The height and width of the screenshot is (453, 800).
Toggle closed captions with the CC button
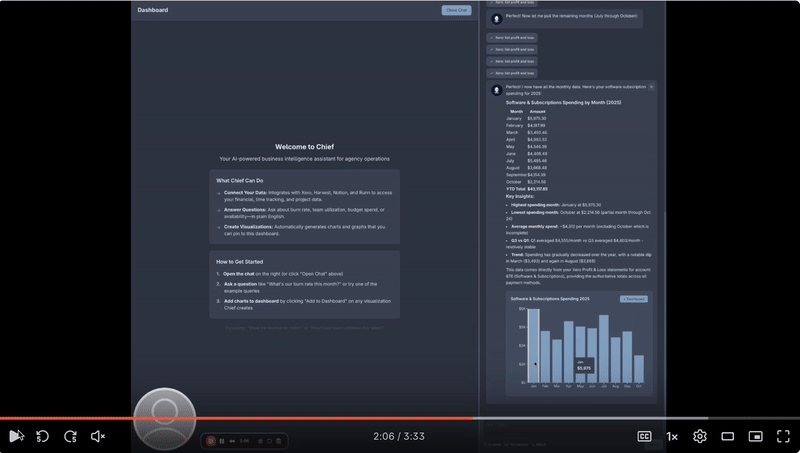click(645, 436)
